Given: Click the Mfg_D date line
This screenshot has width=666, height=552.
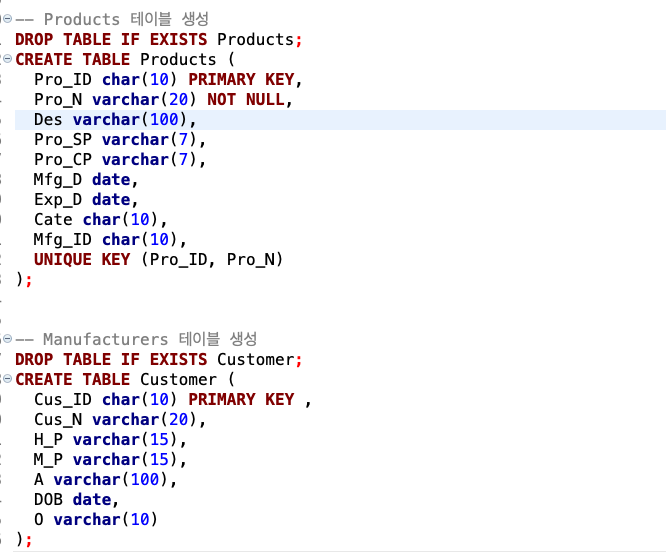Looking at the screenshot, I should [x=86, y=180].
